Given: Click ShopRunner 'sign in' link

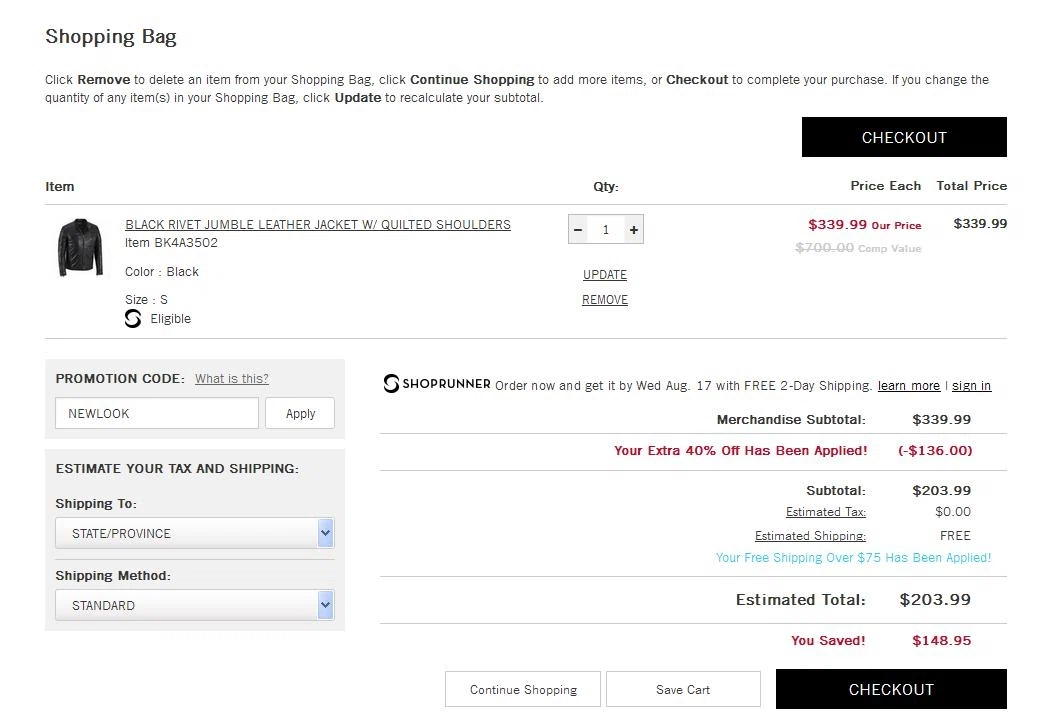Looking at the screenshot, I should click(x=971, y=385).
